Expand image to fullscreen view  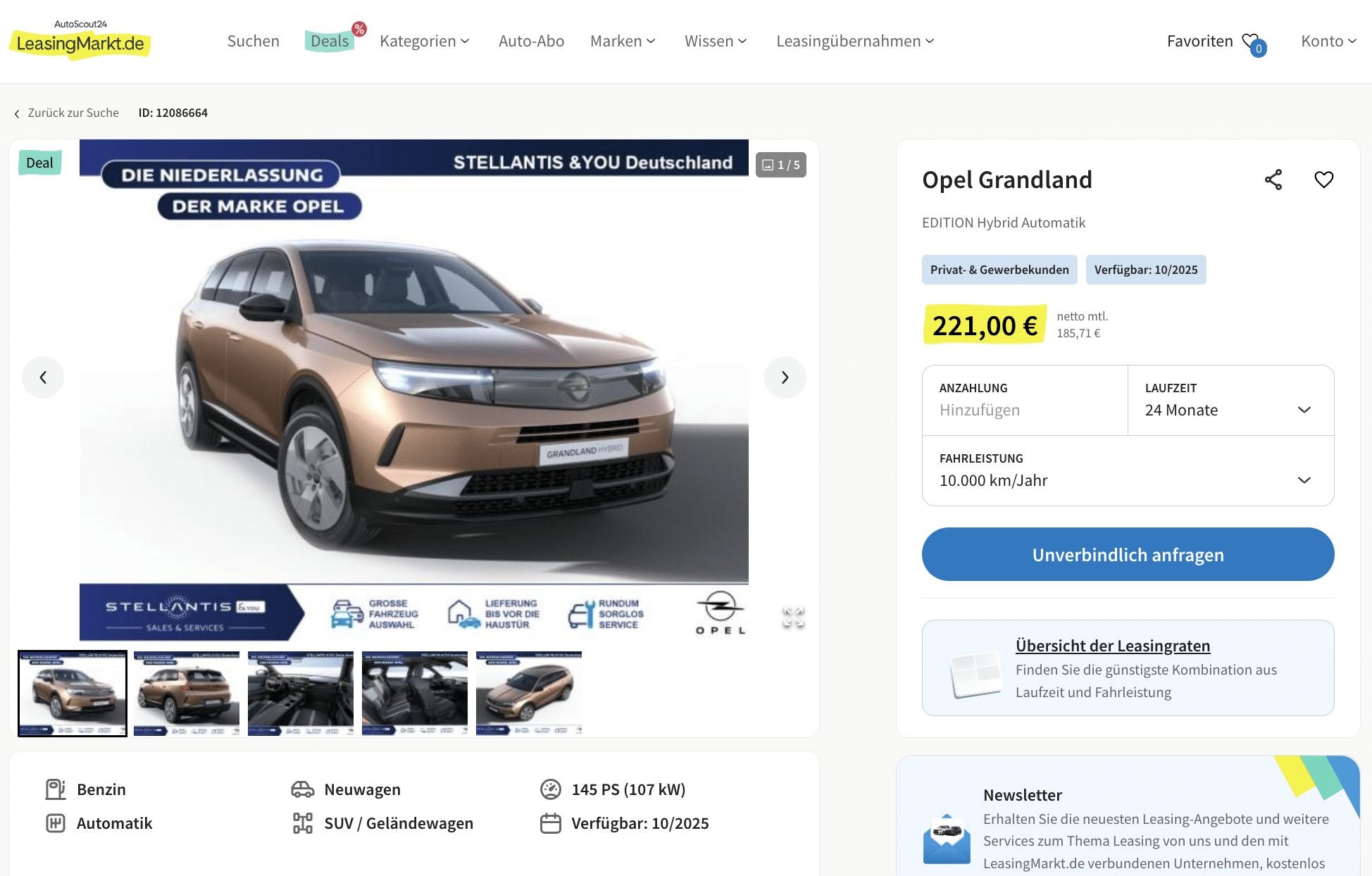pos(794,618)
